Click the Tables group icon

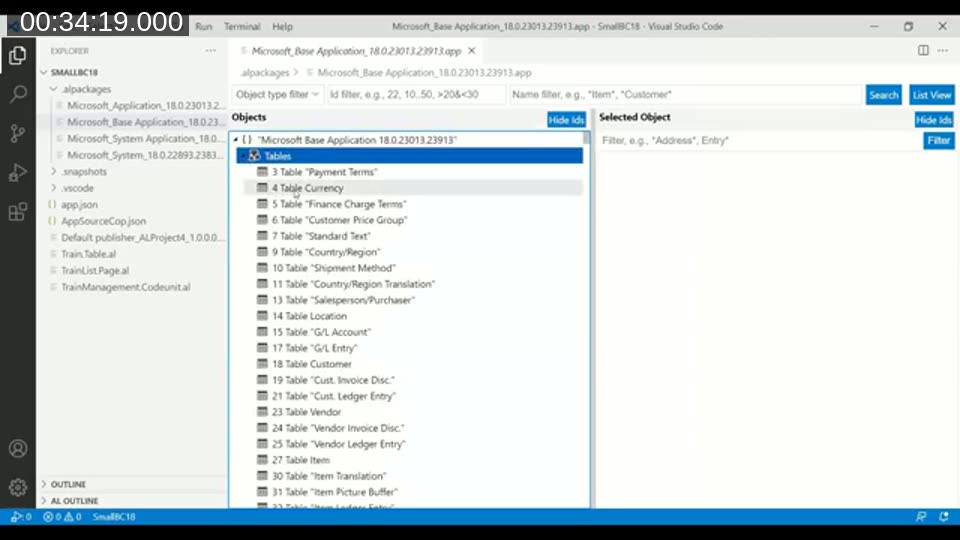[x=254, y=156]
